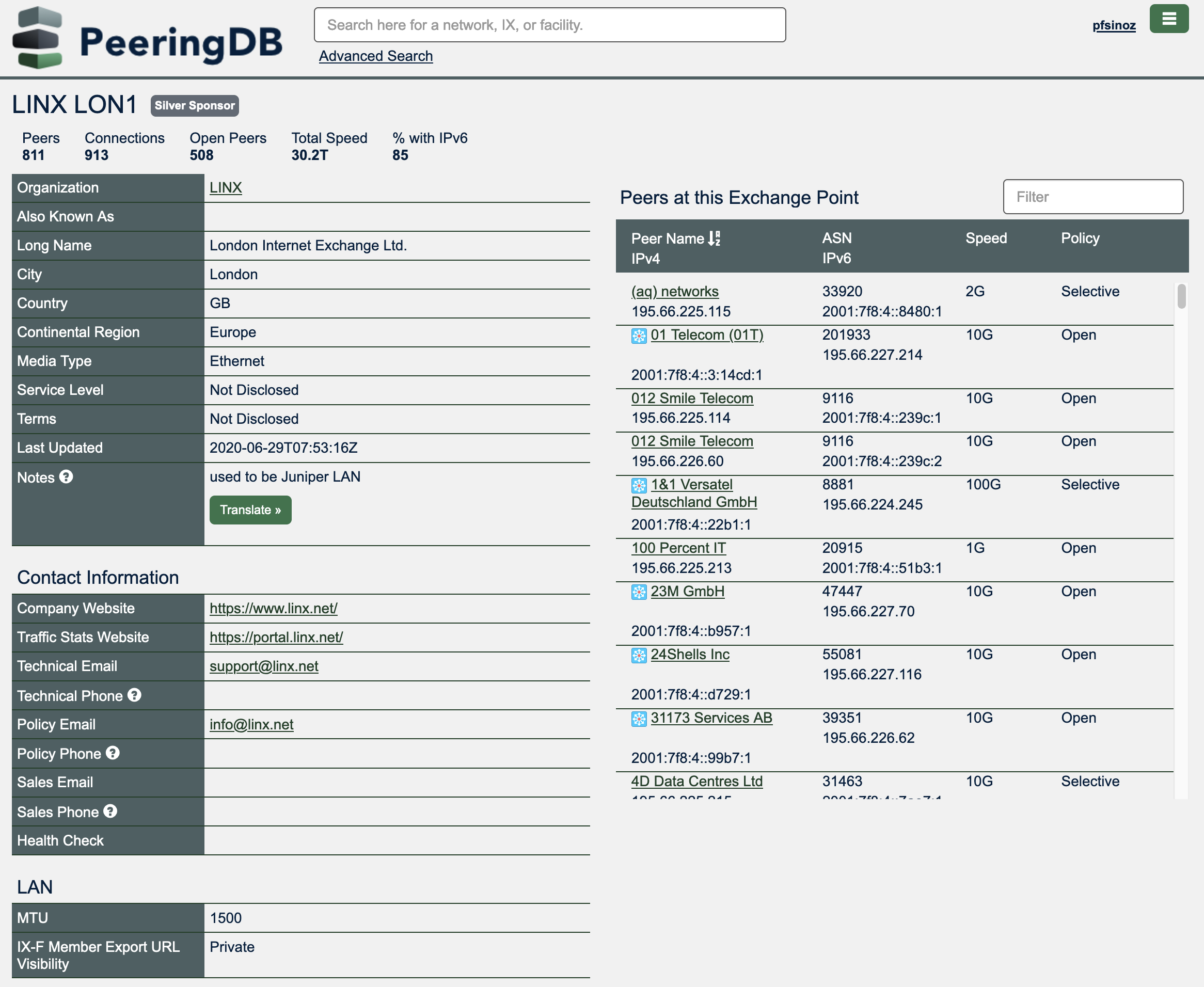Click the Technical Phone help icon

coord(134,695)
